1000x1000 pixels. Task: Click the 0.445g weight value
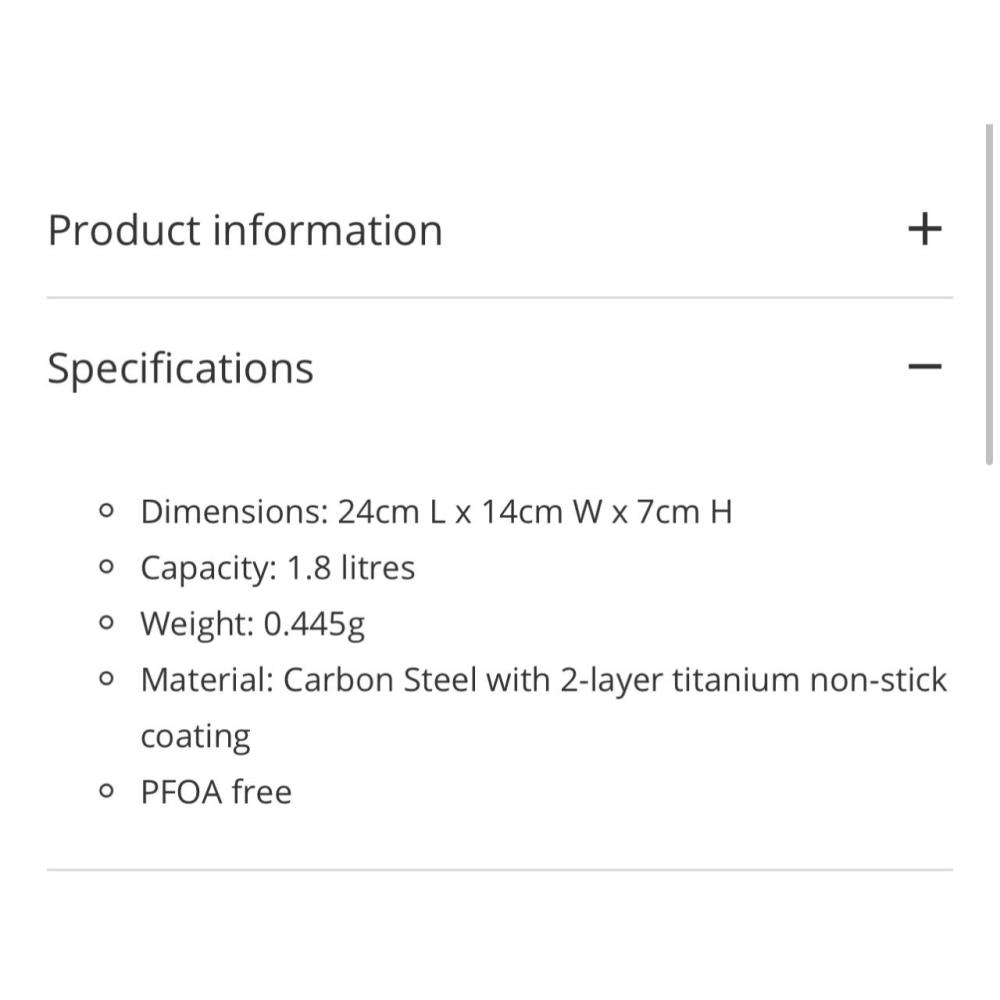click(314, 624)
